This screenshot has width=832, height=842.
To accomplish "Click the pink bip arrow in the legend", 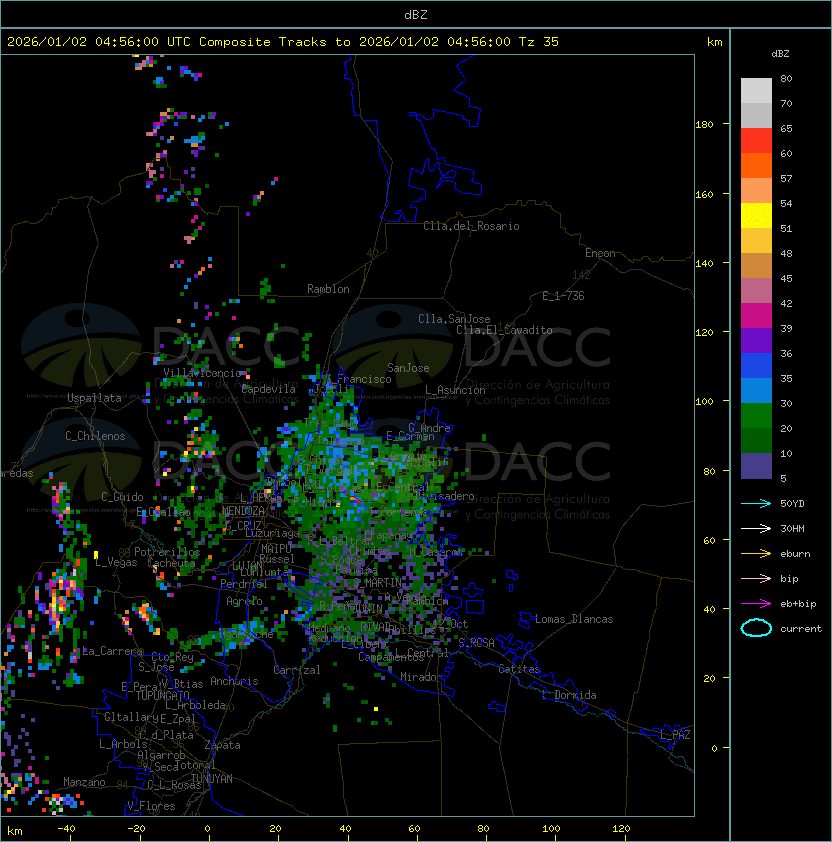I will click(756, 578).
